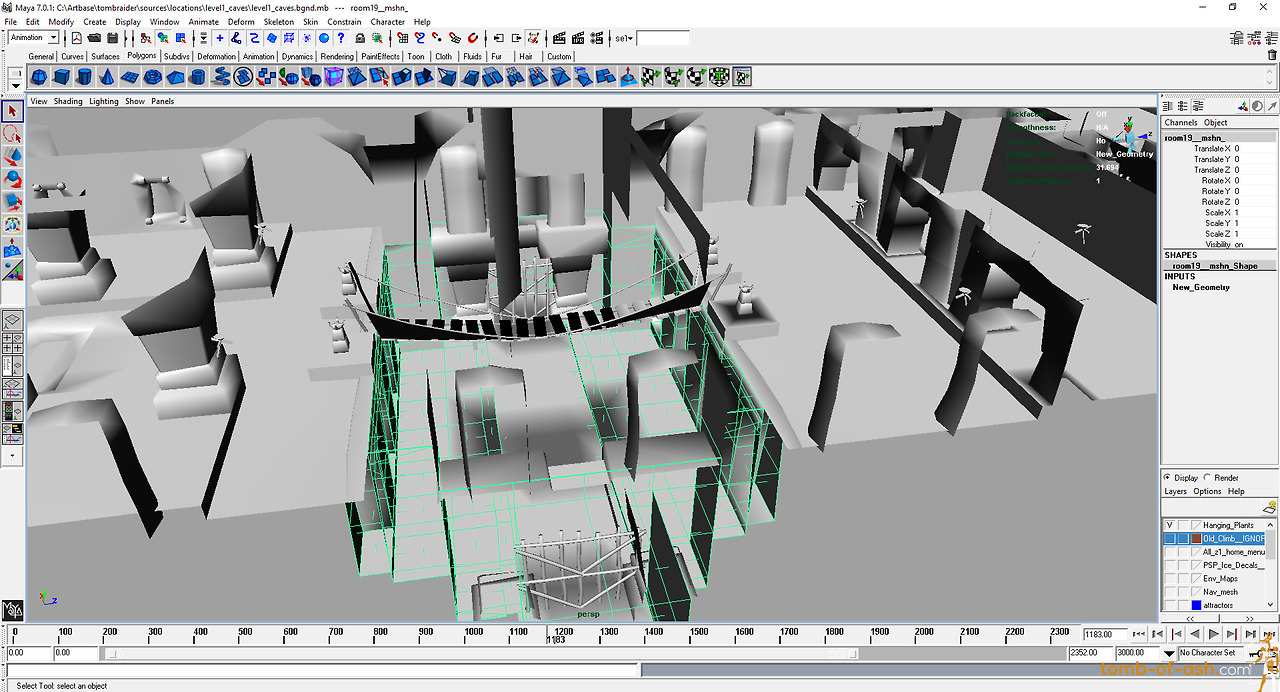
Task: Choose the Rotate tool in toolbox
Action: pos(13,180)
